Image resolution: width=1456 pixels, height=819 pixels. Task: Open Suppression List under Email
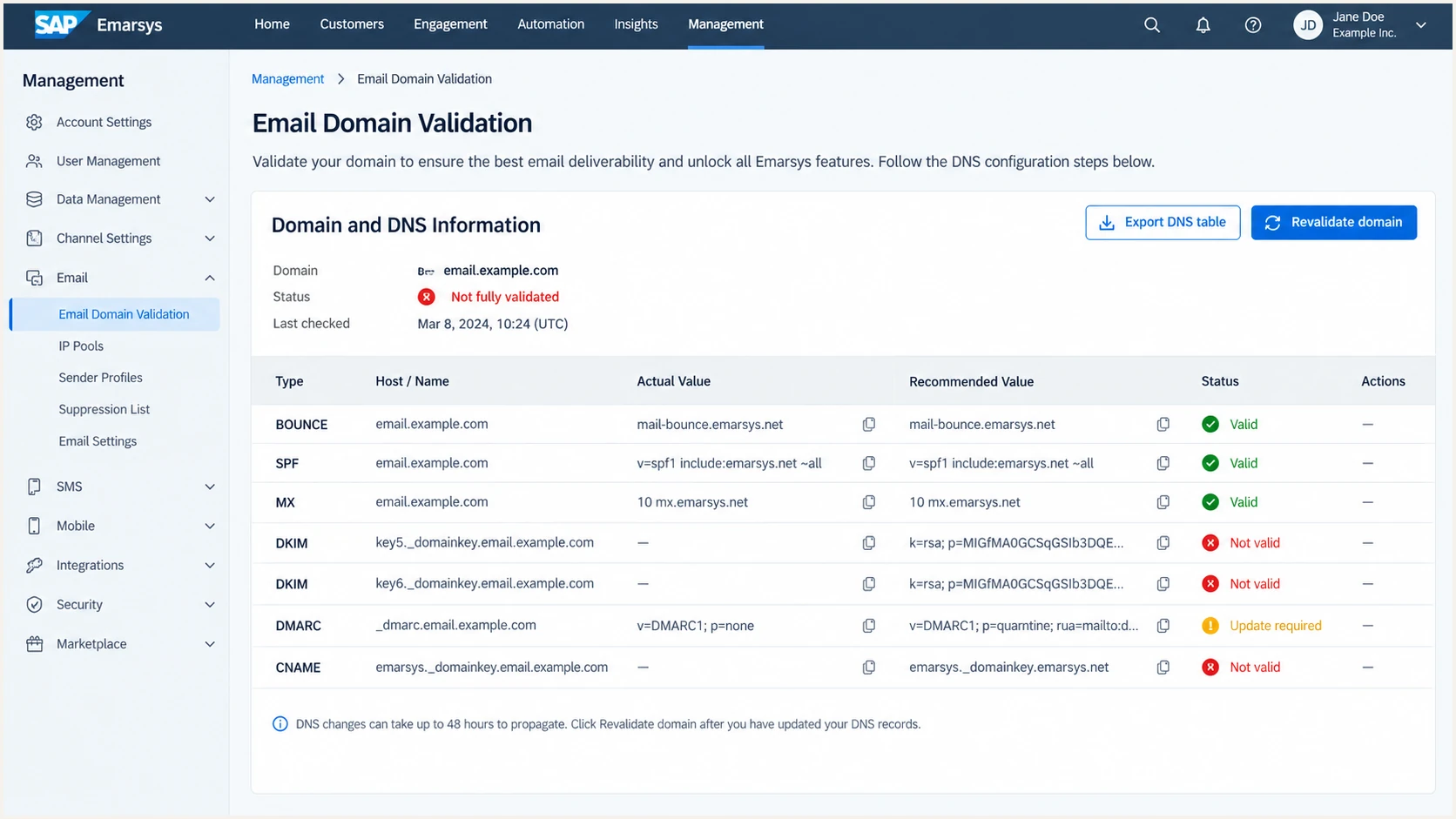pyautogui.click(x=104, y=410)
